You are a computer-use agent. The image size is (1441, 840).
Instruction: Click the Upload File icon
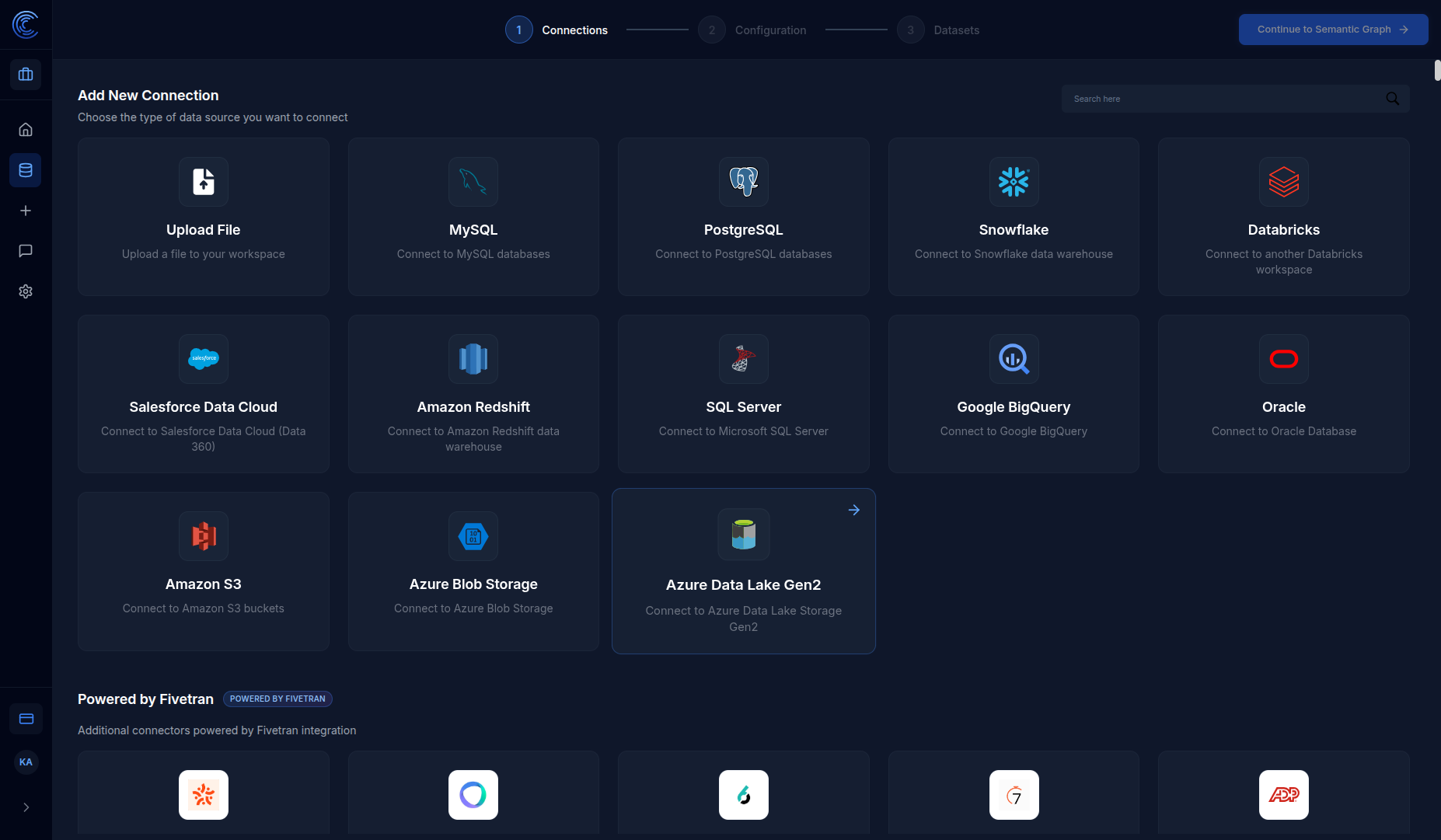tap(204, 182)
